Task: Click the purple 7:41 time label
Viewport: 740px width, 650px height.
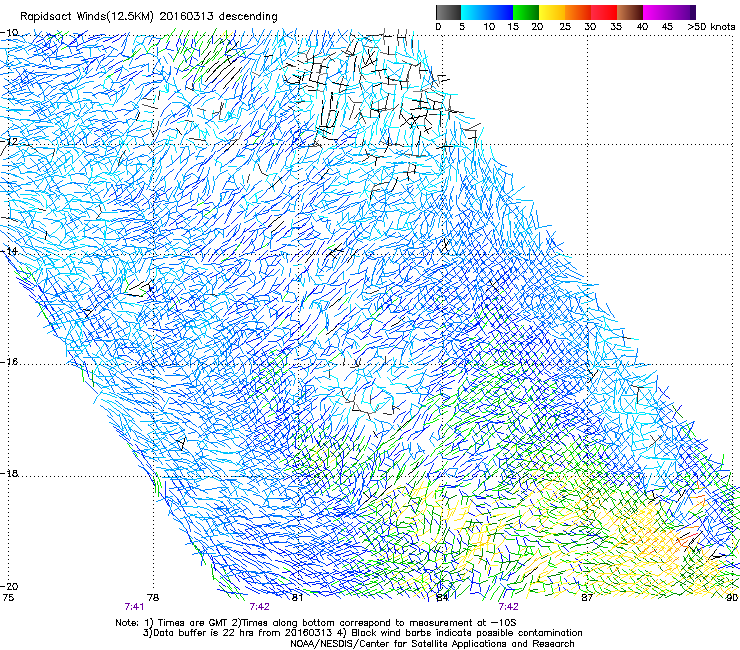Action: click(134, 607)
